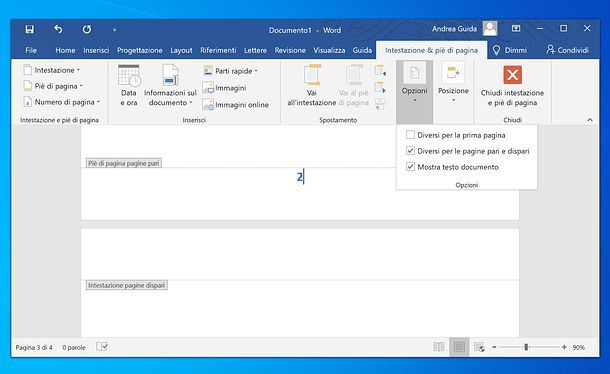Click Vai all'intestazione

(x=312, y=86)
